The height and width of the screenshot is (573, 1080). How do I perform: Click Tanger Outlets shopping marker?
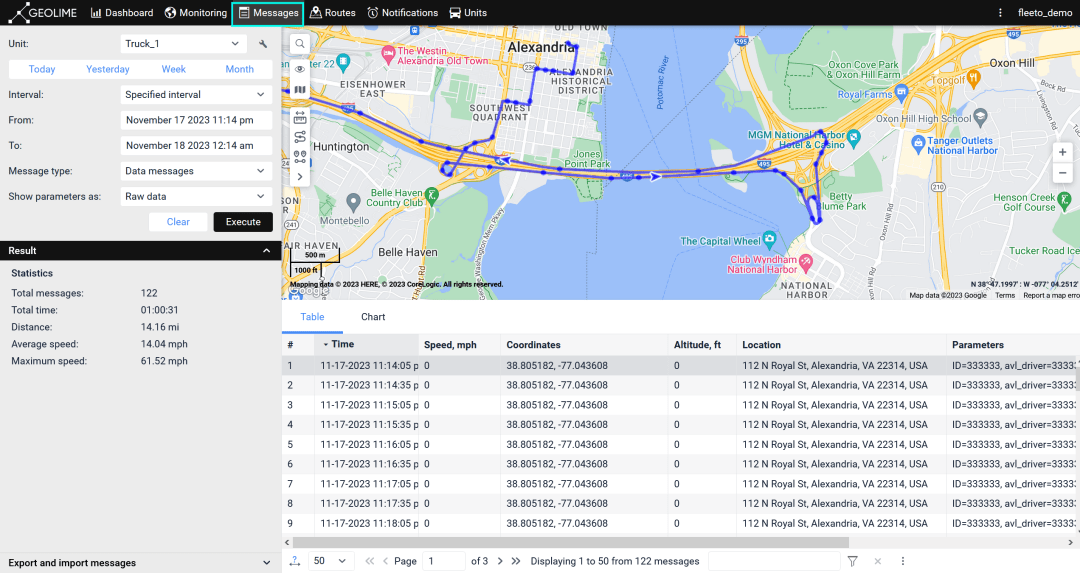[x=917, y=144]
